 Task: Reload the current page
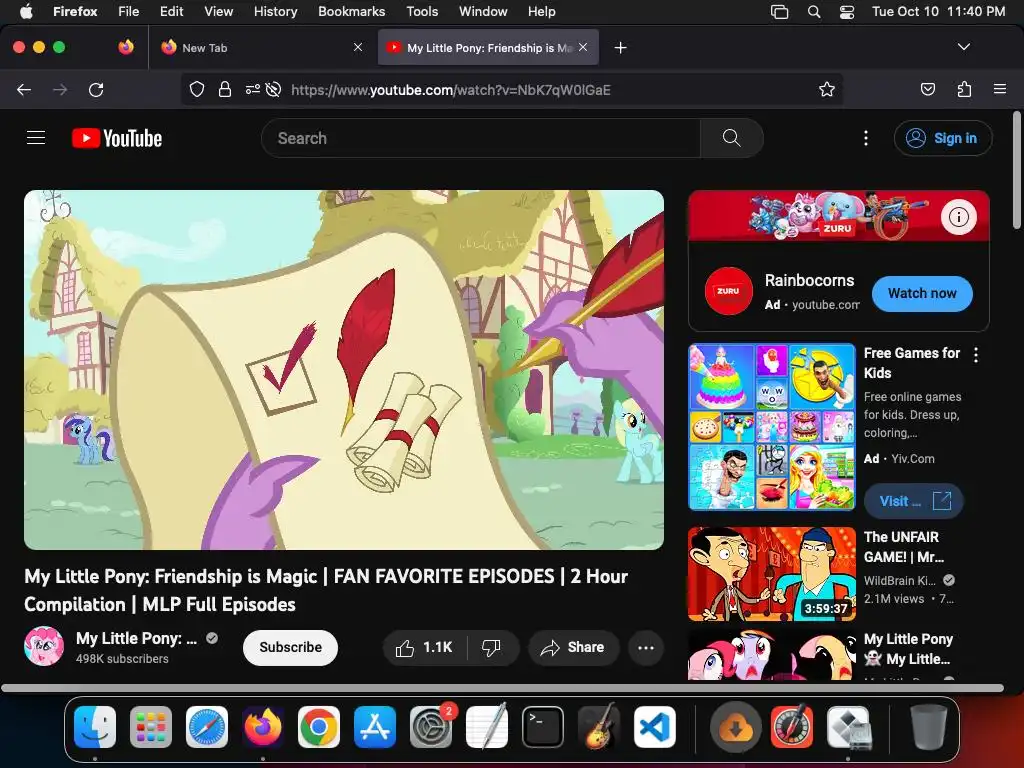coord(96,89)
